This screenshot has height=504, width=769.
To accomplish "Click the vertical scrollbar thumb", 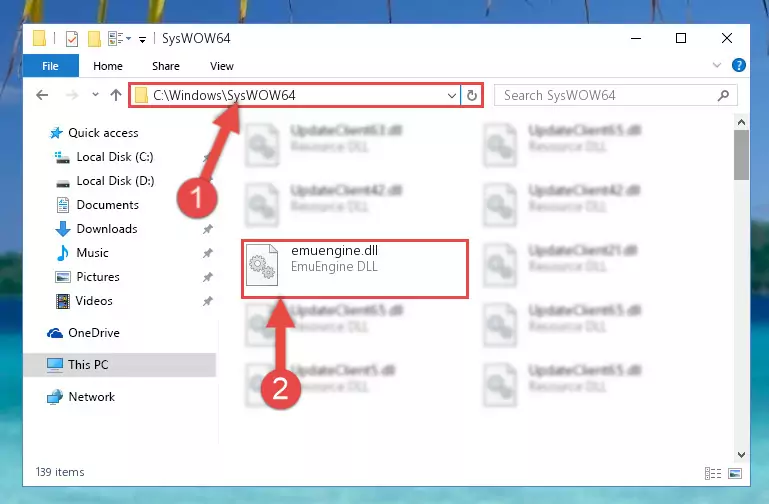I will click(x=741, y=155).
